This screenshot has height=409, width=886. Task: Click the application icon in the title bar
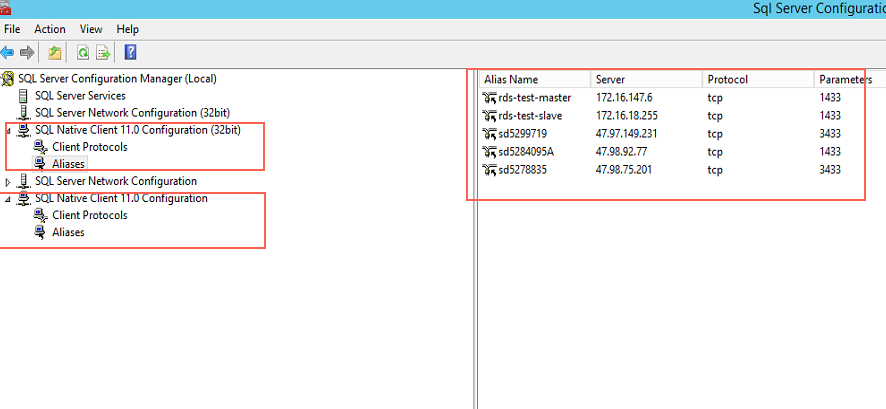pos(6,6)
